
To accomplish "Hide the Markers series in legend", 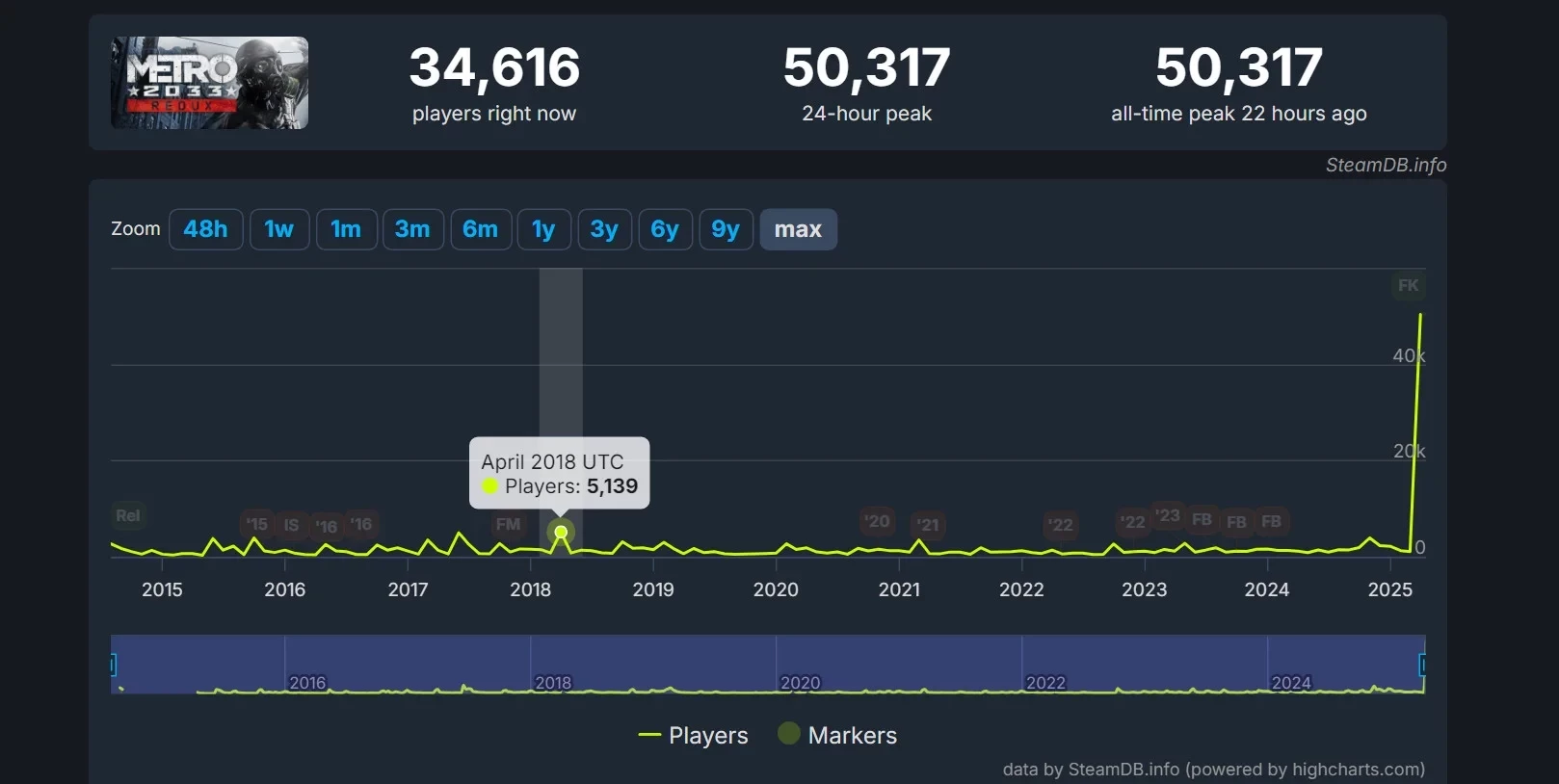I will (x=838, y=736).
